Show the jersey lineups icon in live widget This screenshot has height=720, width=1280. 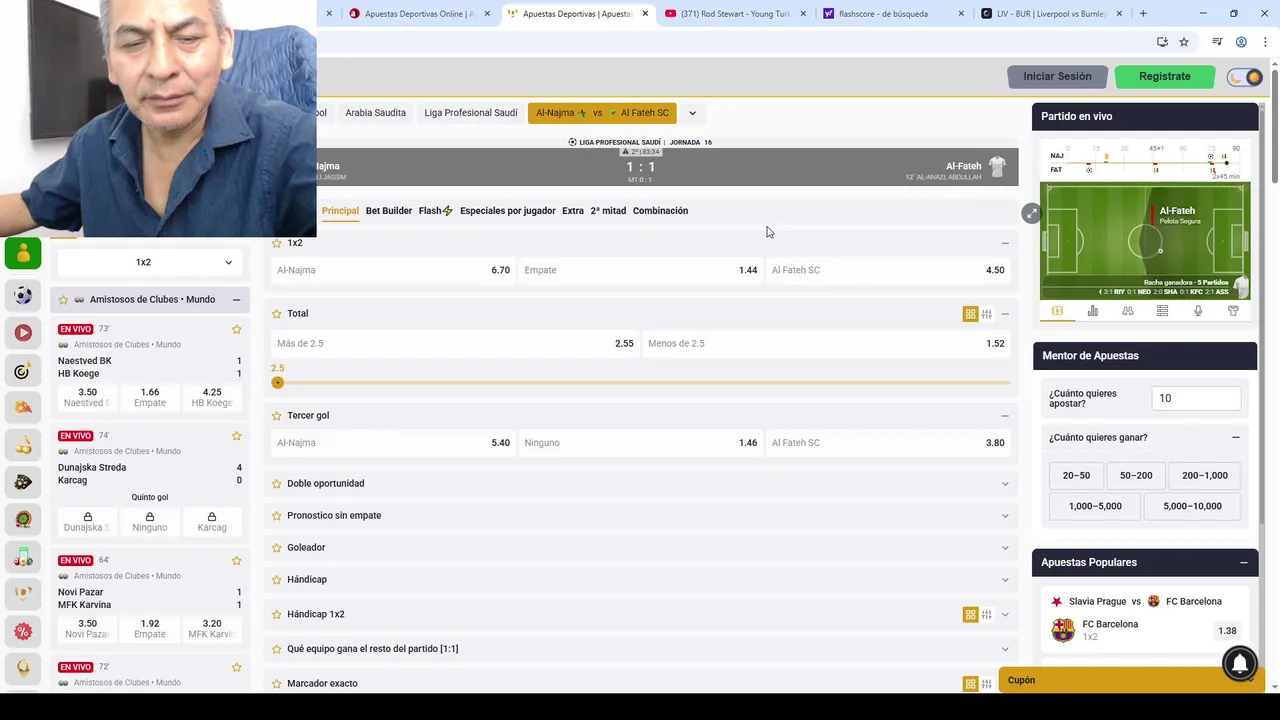tap(1233, 311)
